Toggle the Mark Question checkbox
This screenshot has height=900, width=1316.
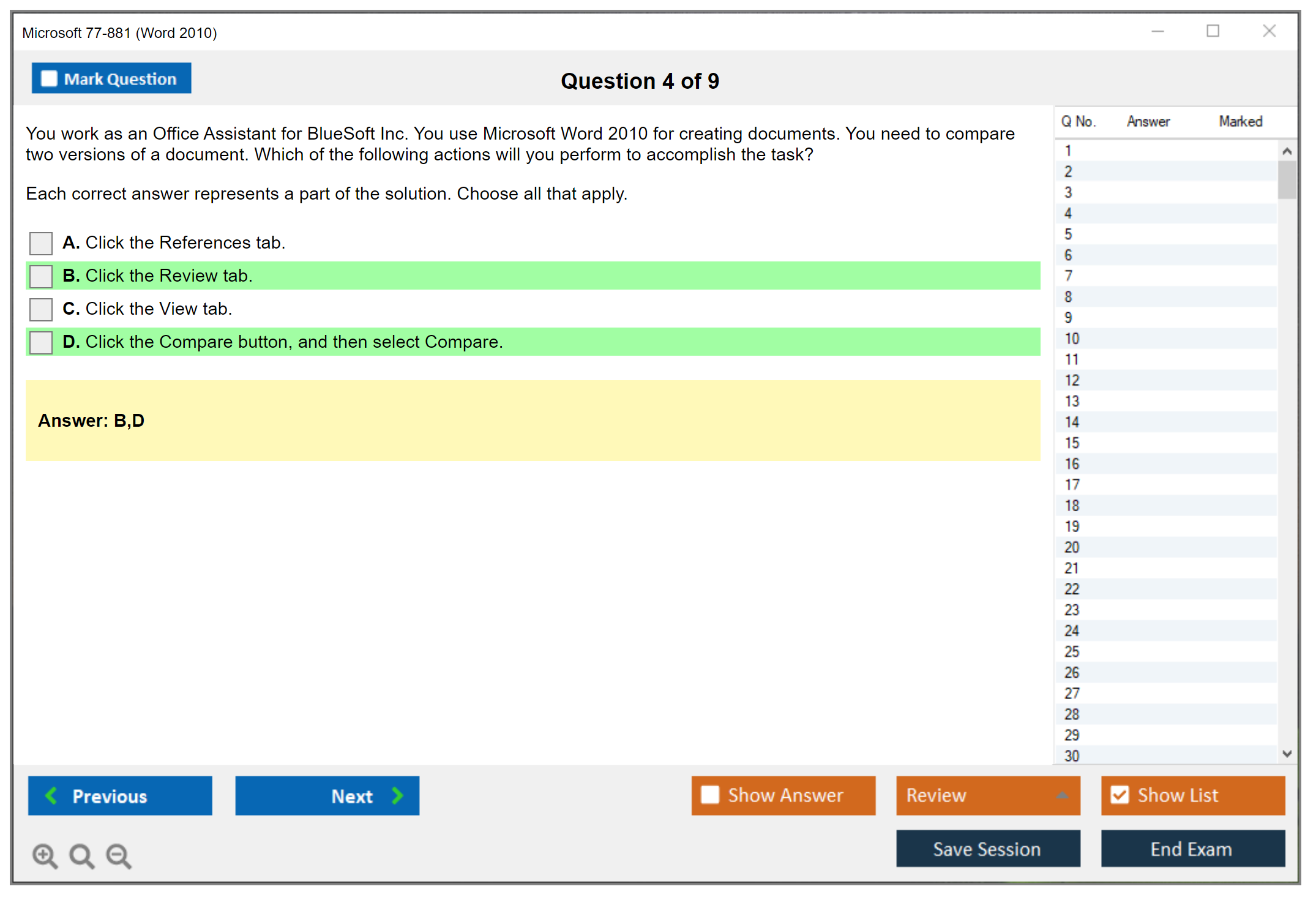pos(49,78)
